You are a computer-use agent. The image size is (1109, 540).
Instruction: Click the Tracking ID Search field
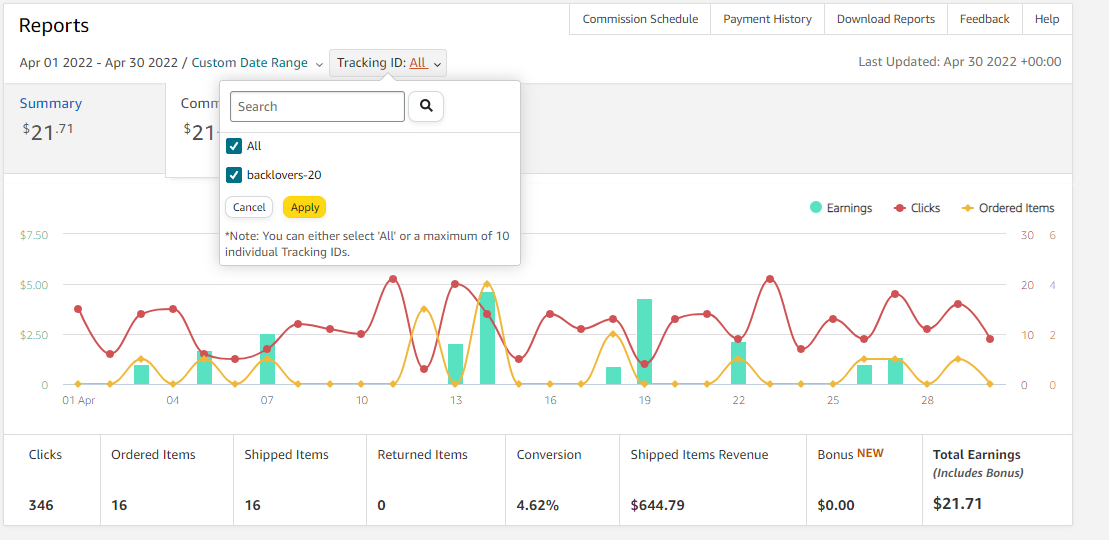coord(318,106)
